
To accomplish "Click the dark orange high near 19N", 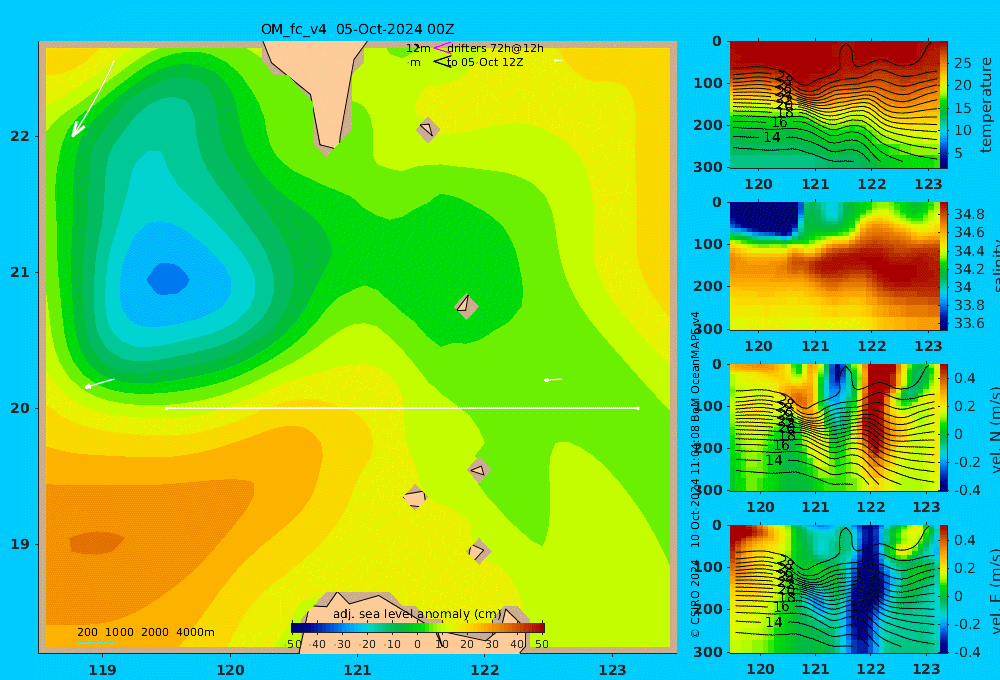I will pos(96,542).
